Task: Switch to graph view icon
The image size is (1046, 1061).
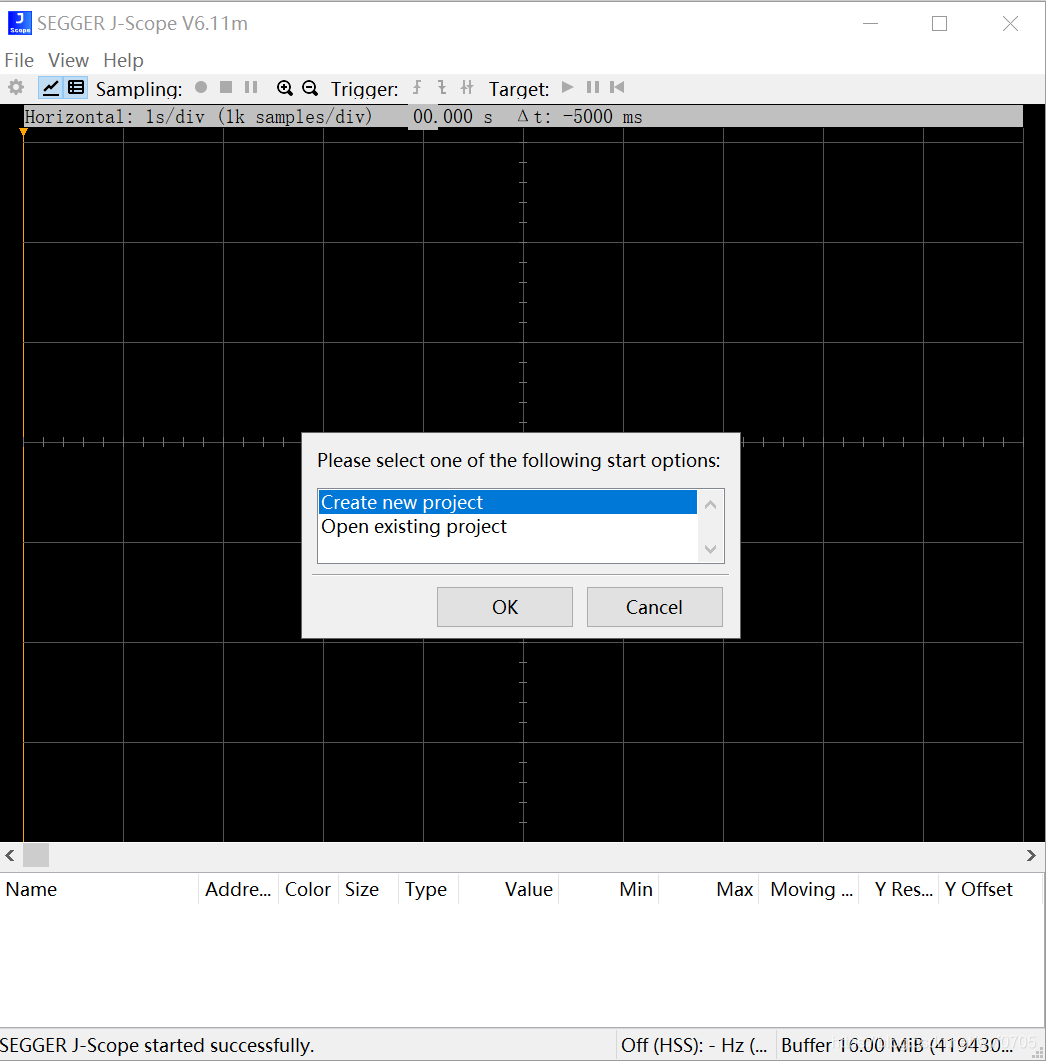Action: click(x=51, y=88)
